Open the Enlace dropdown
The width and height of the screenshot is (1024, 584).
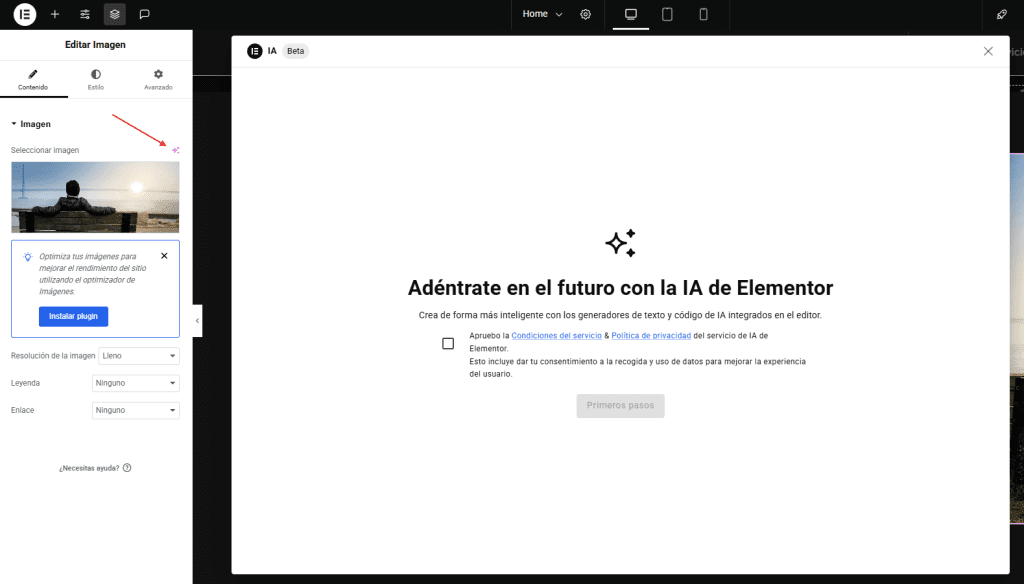pos(135,410)
